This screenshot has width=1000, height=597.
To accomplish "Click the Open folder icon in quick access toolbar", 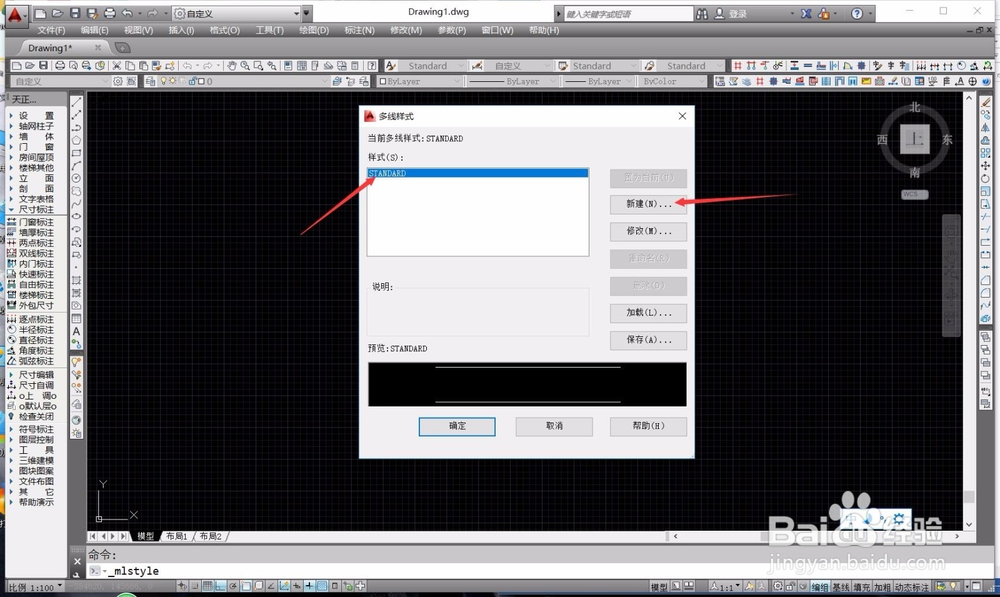I will click(57, 13).
